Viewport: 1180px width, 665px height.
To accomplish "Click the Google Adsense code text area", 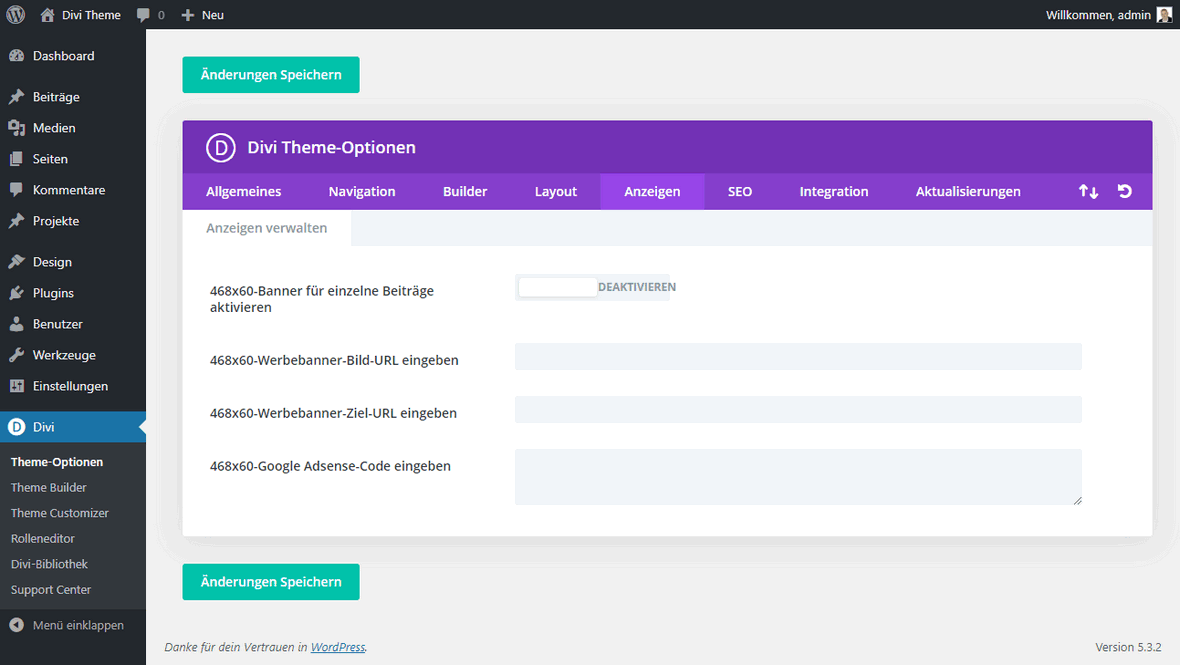I will pyautogui.click(x=797, y=477).
